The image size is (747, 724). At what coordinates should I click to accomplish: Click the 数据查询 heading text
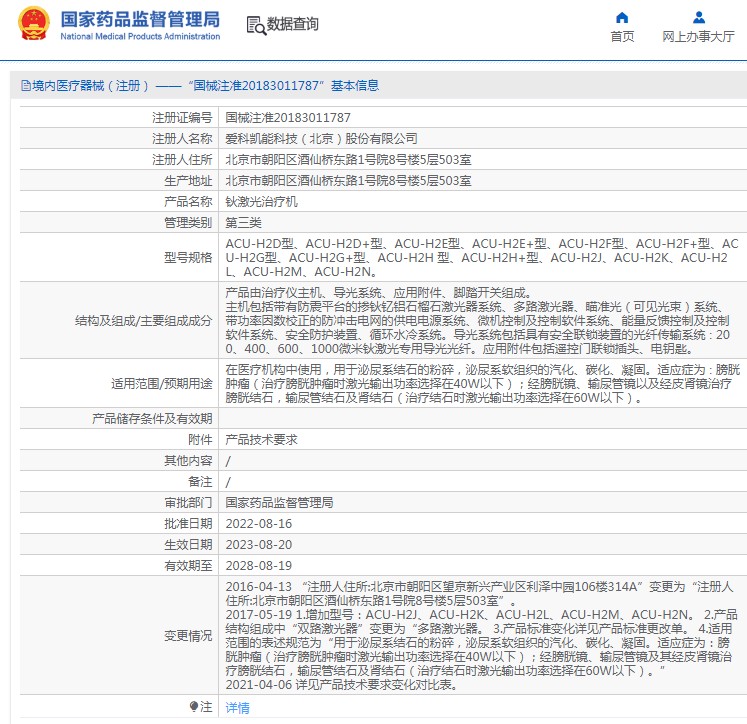[293, 24]
